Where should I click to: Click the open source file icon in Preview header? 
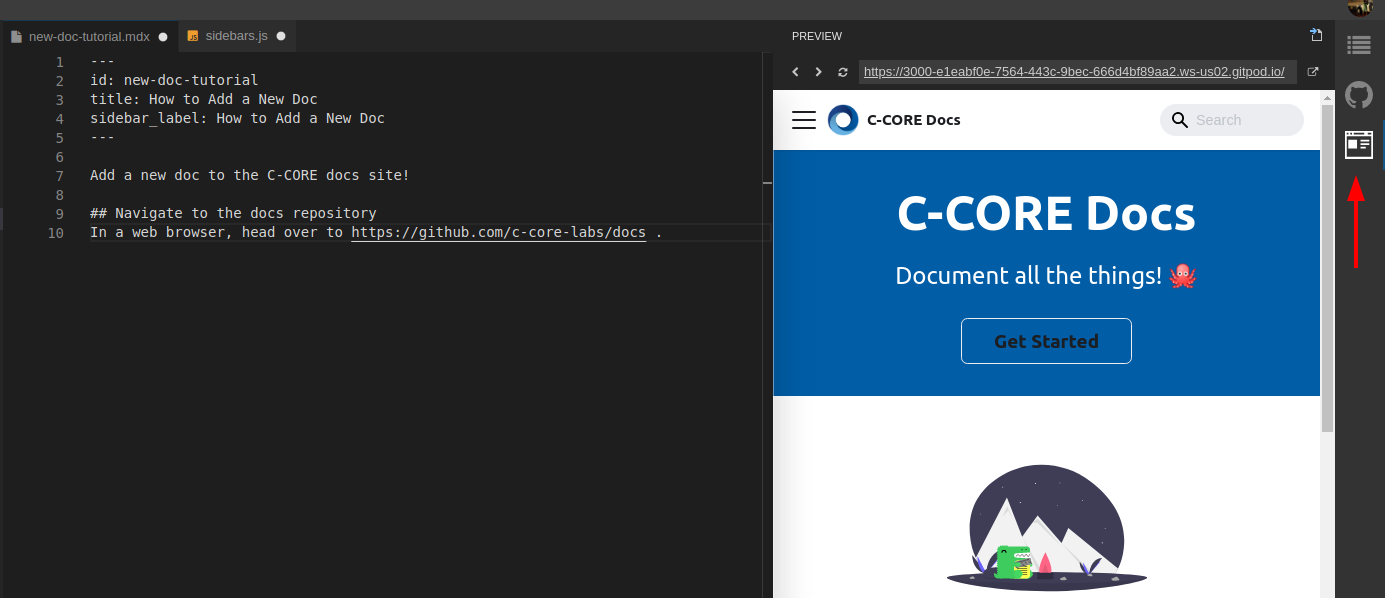click(1316, 36)
